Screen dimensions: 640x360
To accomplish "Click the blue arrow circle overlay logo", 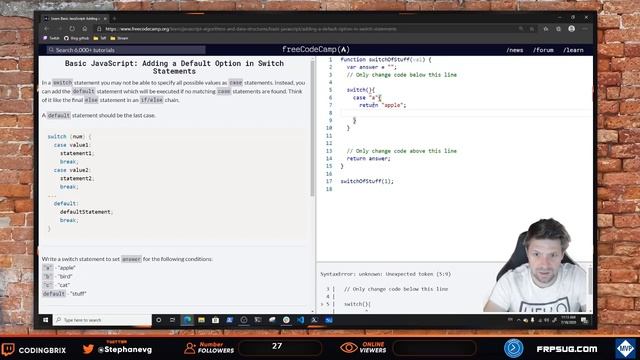I will (x=513, y=349).
